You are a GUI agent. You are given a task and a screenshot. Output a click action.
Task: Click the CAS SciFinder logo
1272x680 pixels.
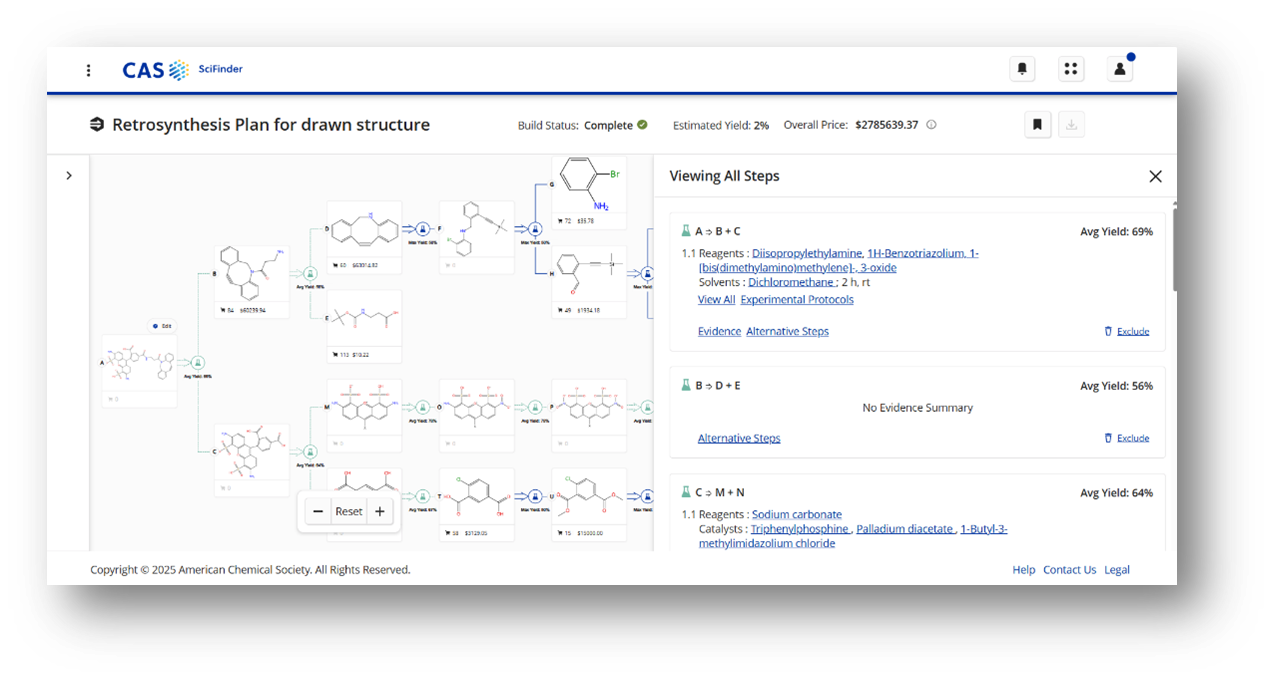(x=182, y=70)
